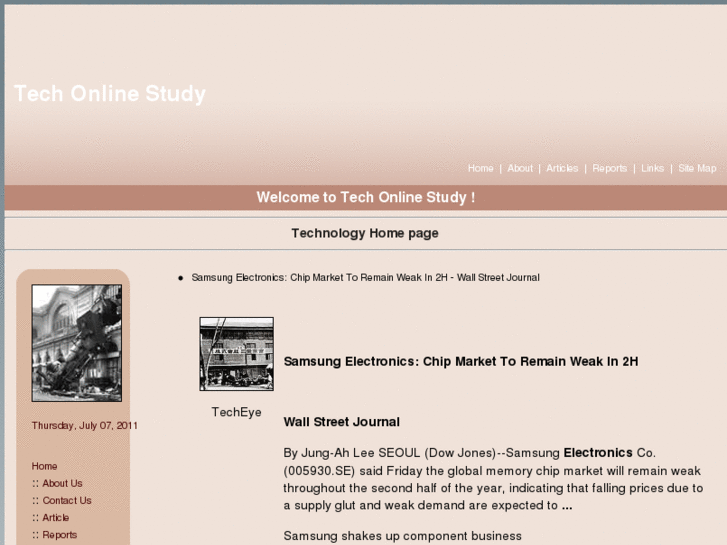Open Reports in top navigation bar
This screenshot has width=727, height=545.
[x=609, y=168]
